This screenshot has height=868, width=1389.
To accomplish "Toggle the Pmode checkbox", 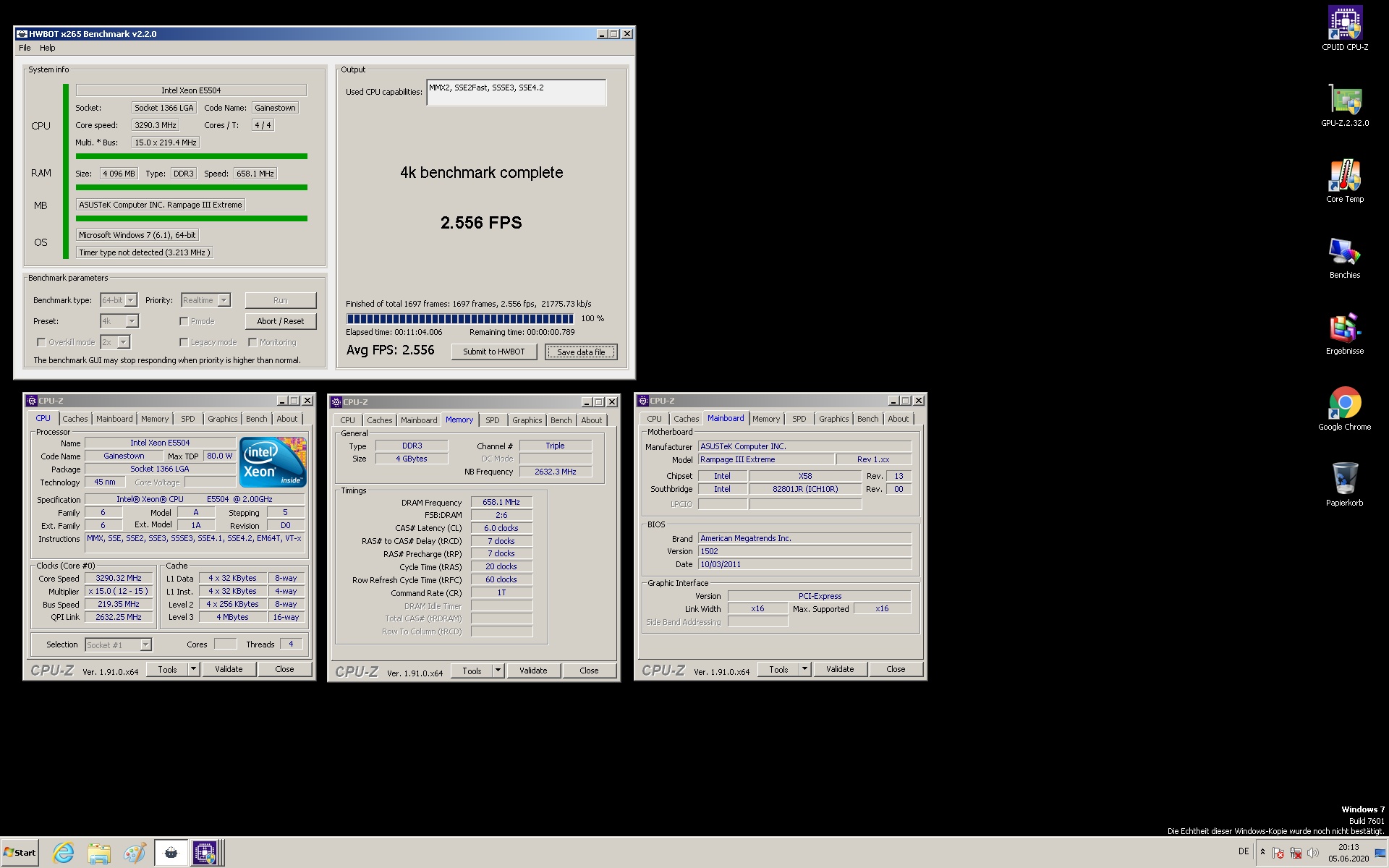I will coord(184,321).
